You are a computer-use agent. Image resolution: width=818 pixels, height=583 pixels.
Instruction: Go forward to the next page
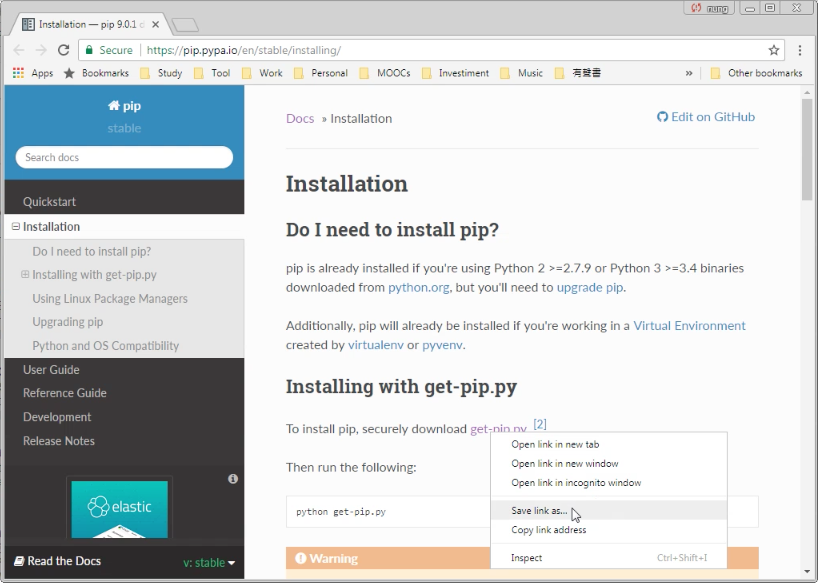coord(41,50)
